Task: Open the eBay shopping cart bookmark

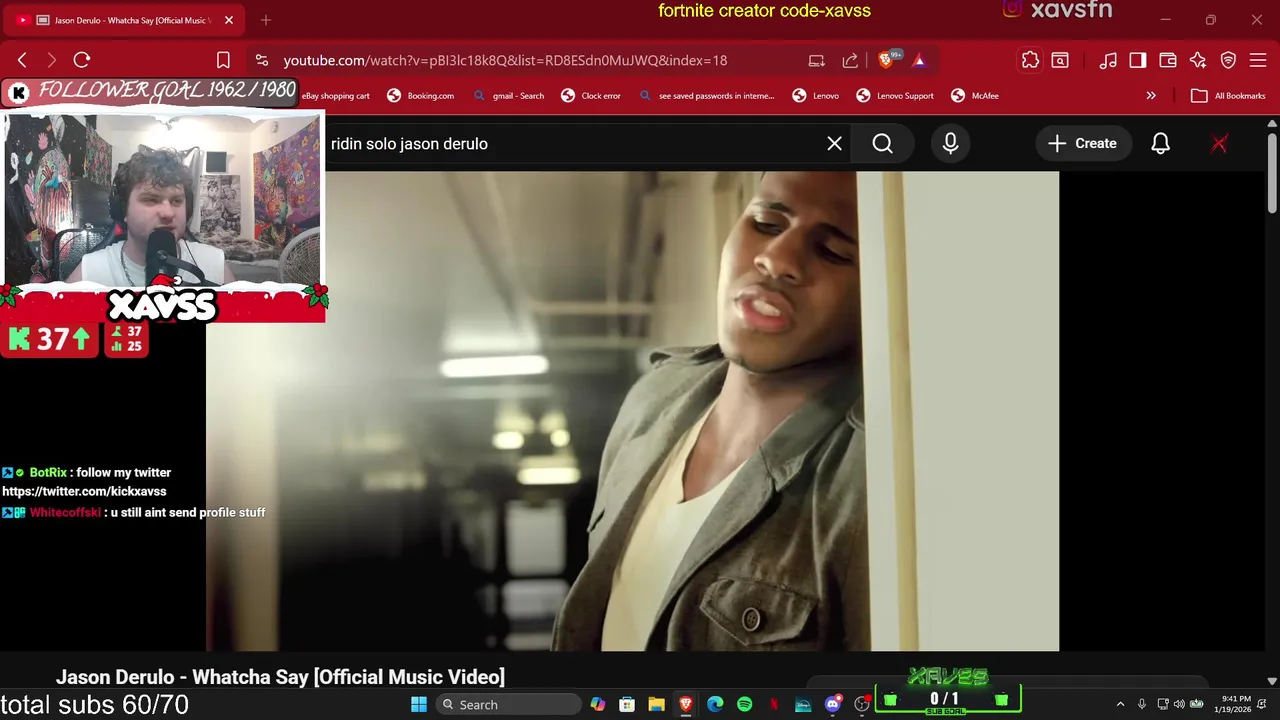Action: pyautogui.click(x=336, y=96)
